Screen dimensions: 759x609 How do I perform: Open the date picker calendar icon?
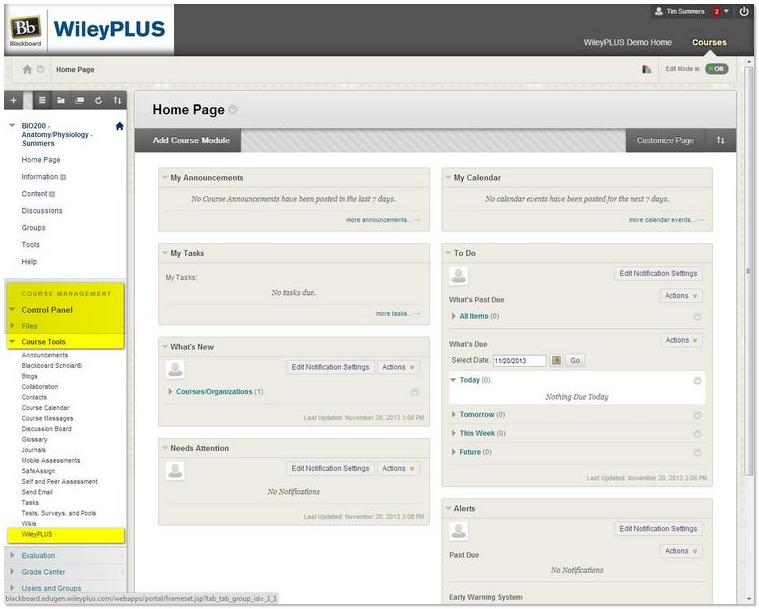pos(556,361)
